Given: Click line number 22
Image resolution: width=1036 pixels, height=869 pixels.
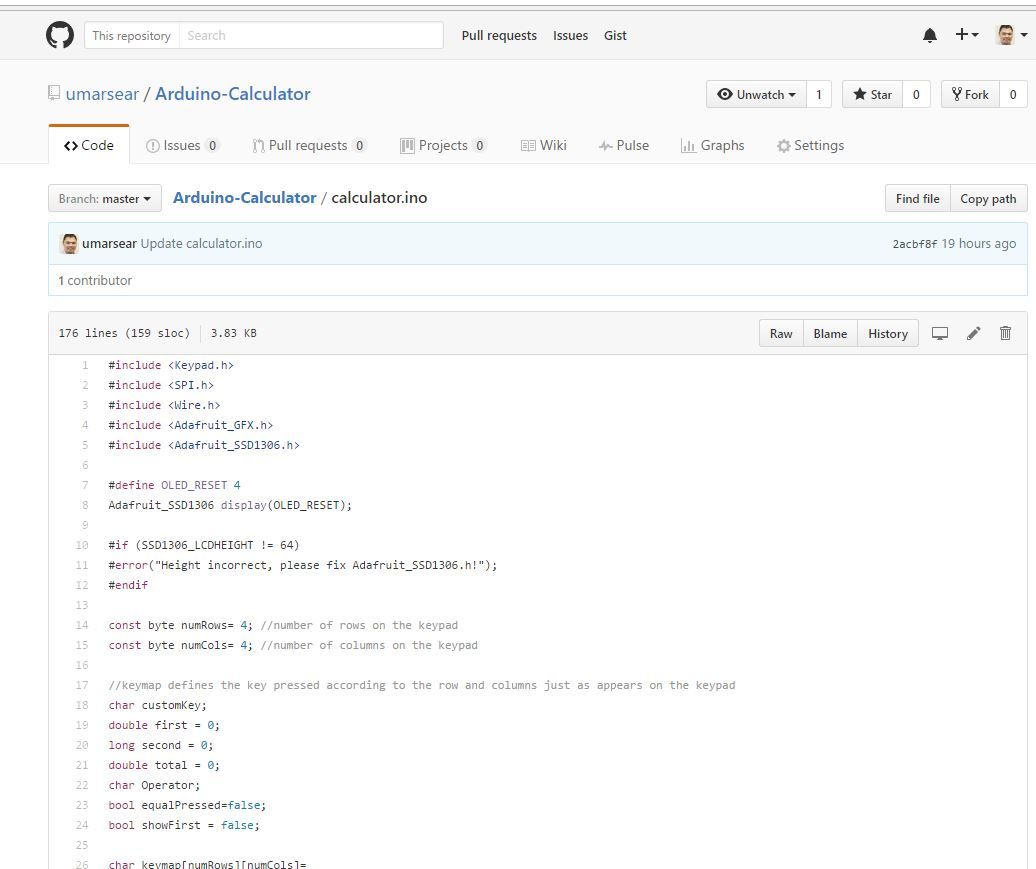Looking at the screenshot, I should click(81, 785).
